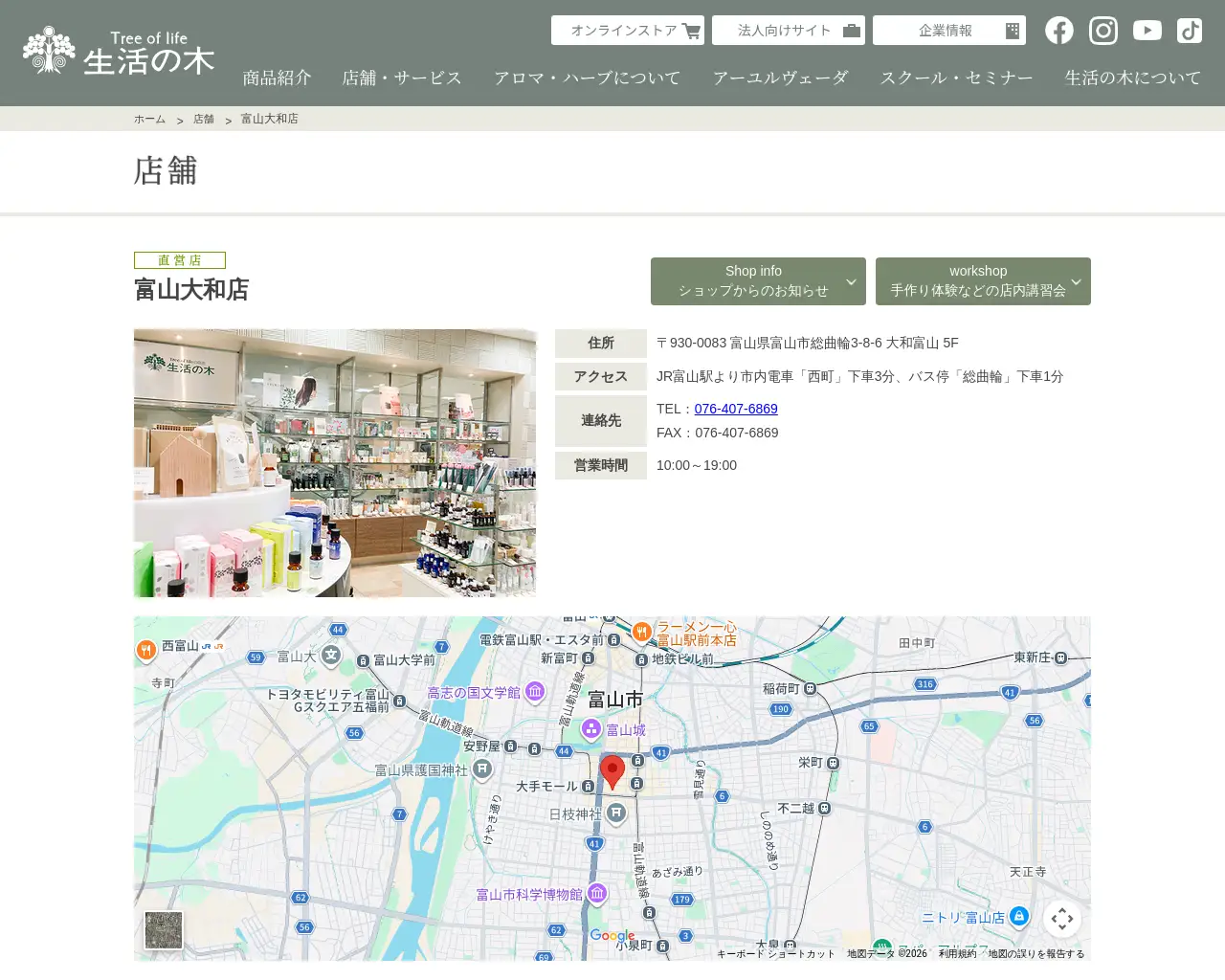Click the shopping cart icon on オンラインストア

pos(691,30)
